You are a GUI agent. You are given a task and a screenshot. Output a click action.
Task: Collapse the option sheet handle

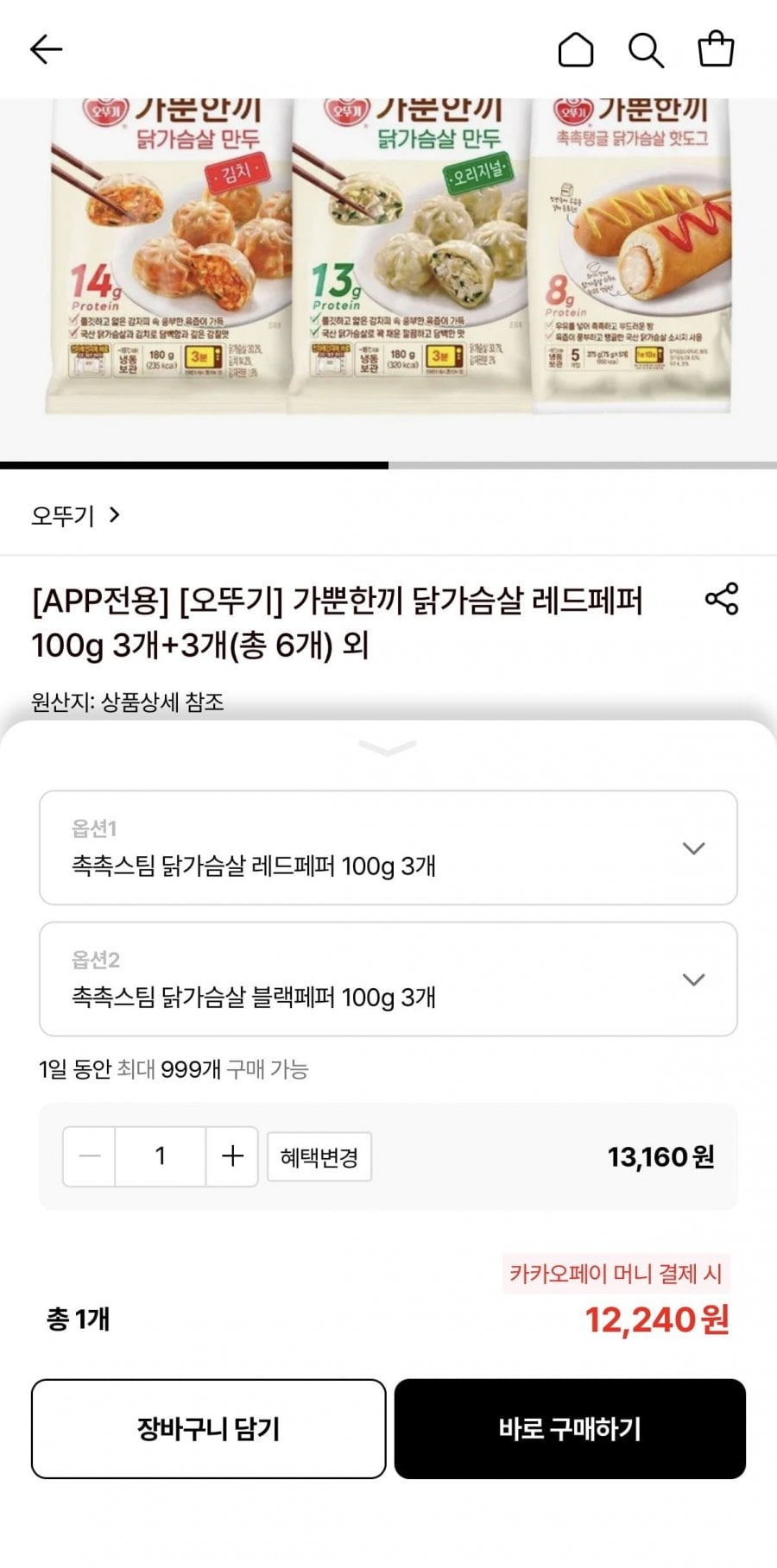click(388, 748)
